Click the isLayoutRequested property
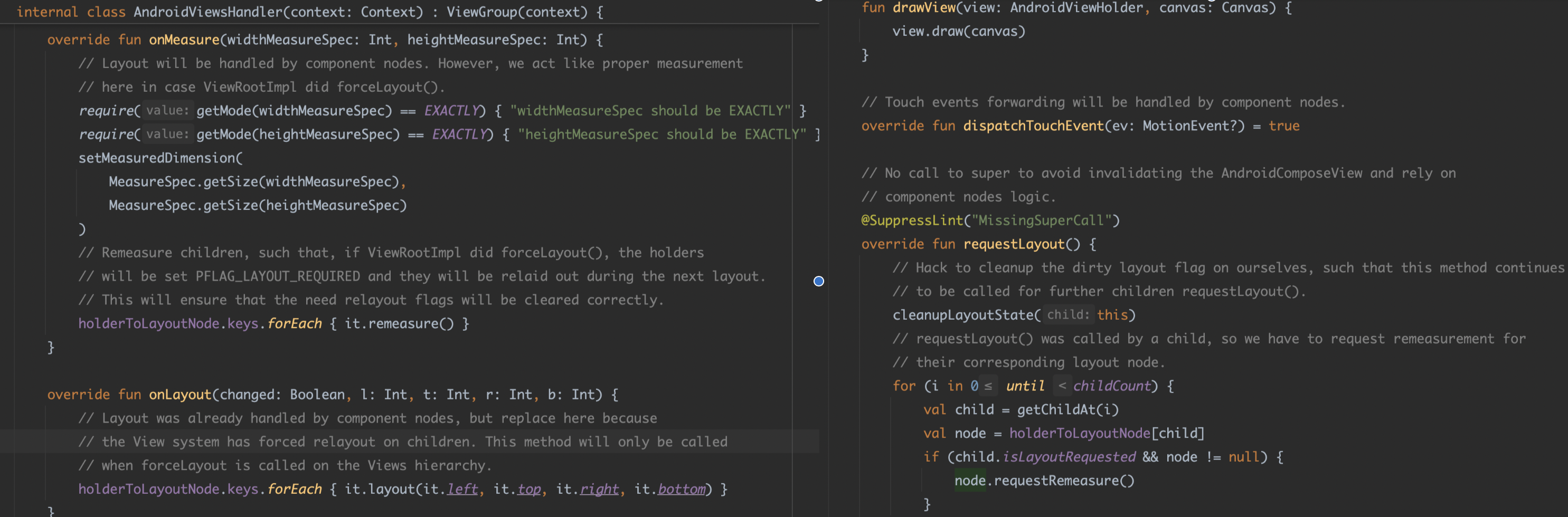1568x517 pixels. coord(1069,457)
